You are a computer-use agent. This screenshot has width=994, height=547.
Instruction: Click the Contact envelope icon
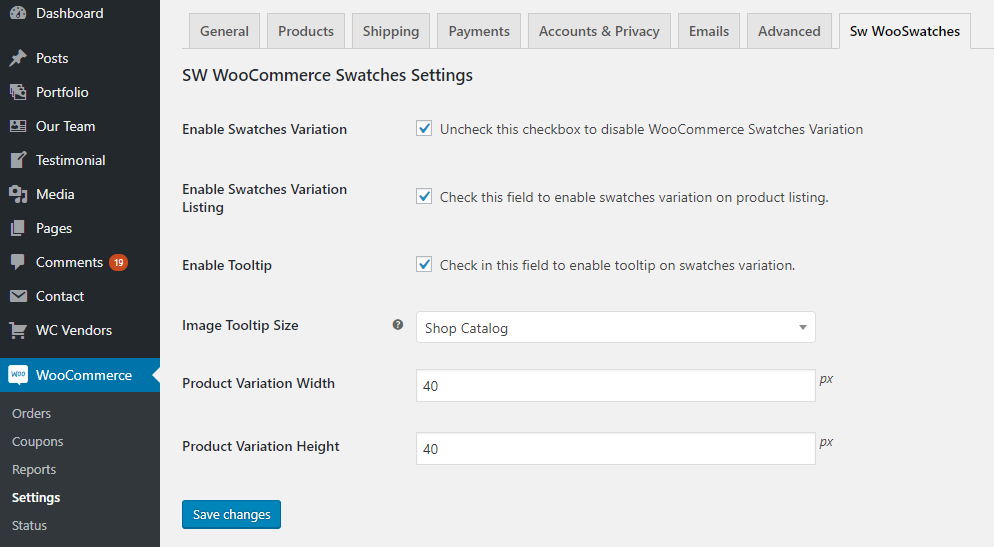pos(18,296)
